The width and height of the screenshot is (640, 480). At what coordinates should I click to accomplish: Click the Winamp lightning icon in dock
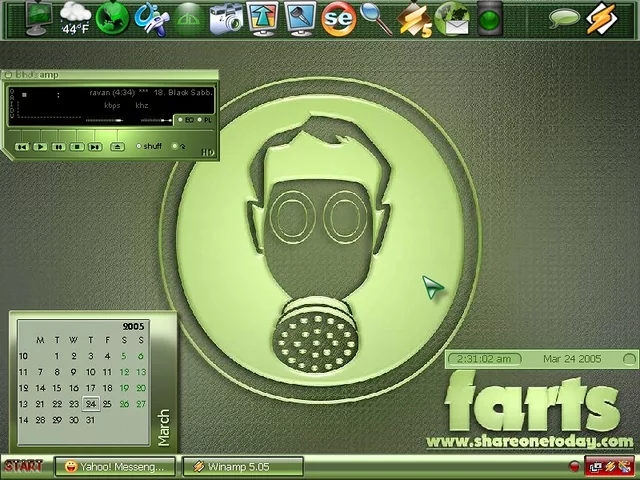point(602,17)
